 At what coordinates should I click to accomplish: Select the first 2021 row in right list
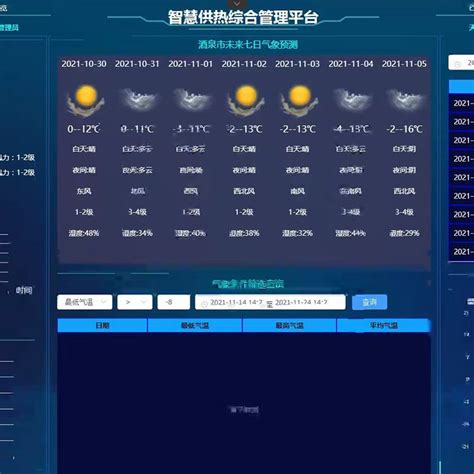pyautogui.click(x=462, y=103)
